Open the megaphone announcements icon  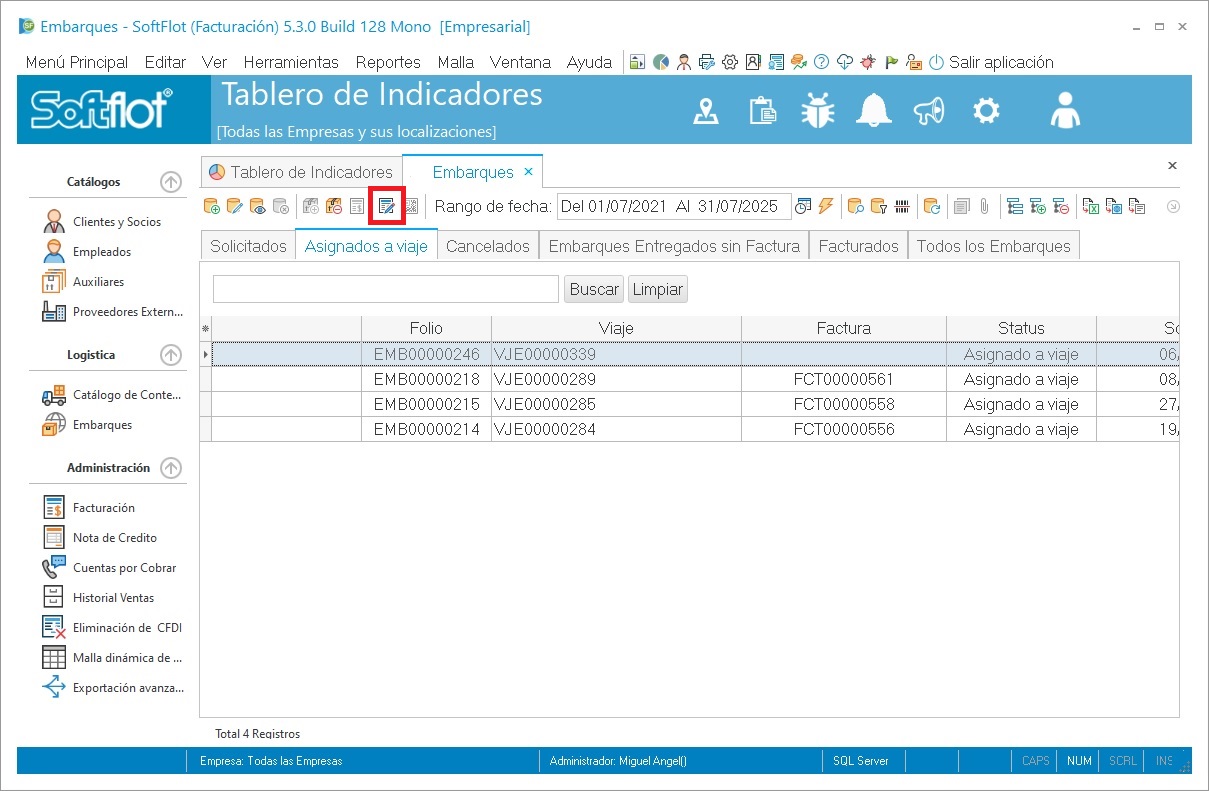(929, 111)
